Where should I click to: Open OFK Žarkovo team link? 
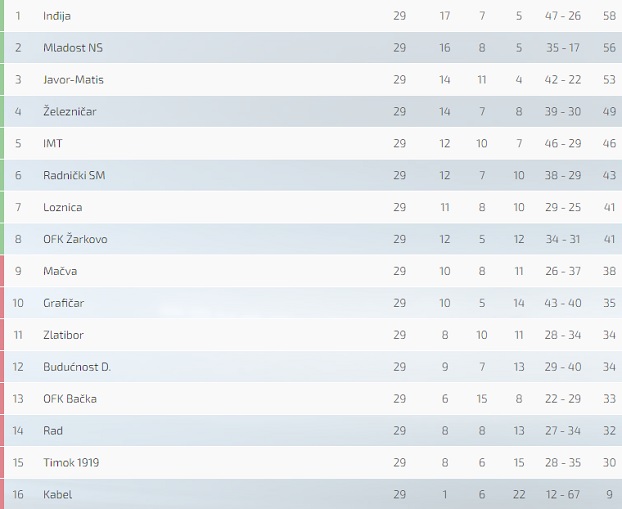pyautogui.click(x=75, y=239)
